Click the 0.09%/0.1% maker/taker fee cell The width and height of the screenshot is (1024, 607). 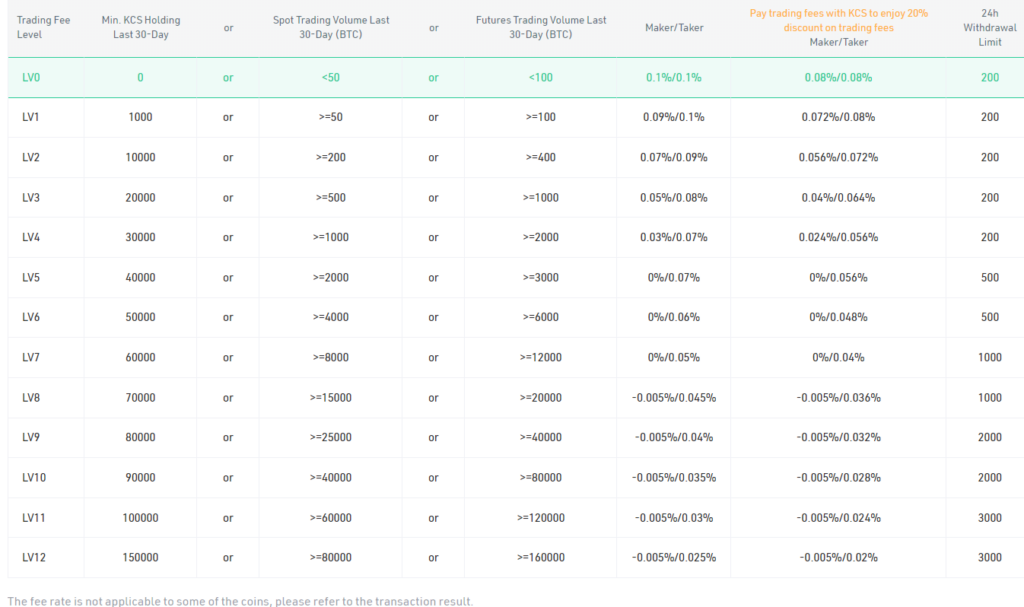click(x=673, y=117)
